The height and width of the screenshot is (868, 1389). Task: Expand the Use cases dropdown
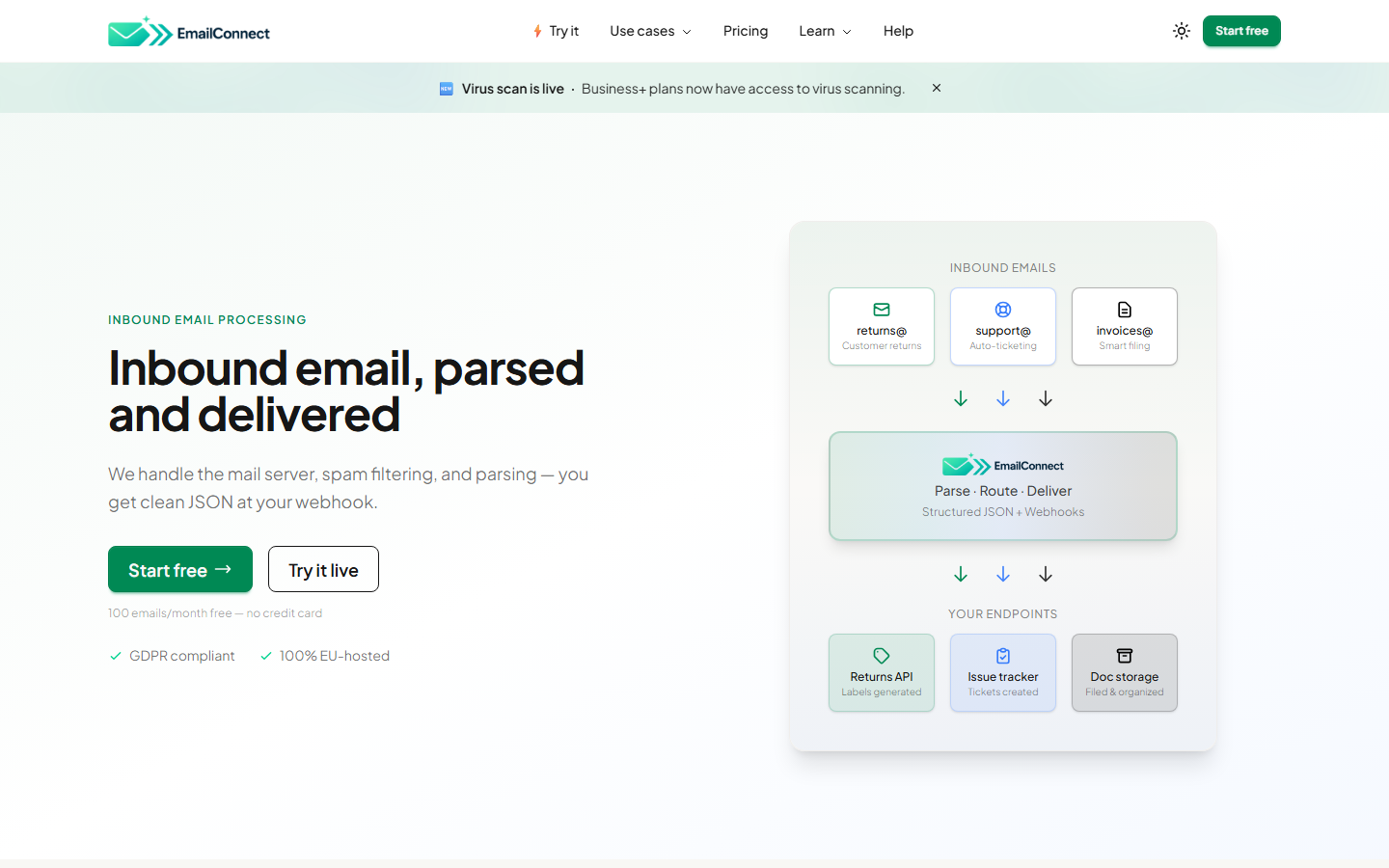pos(650,31)
